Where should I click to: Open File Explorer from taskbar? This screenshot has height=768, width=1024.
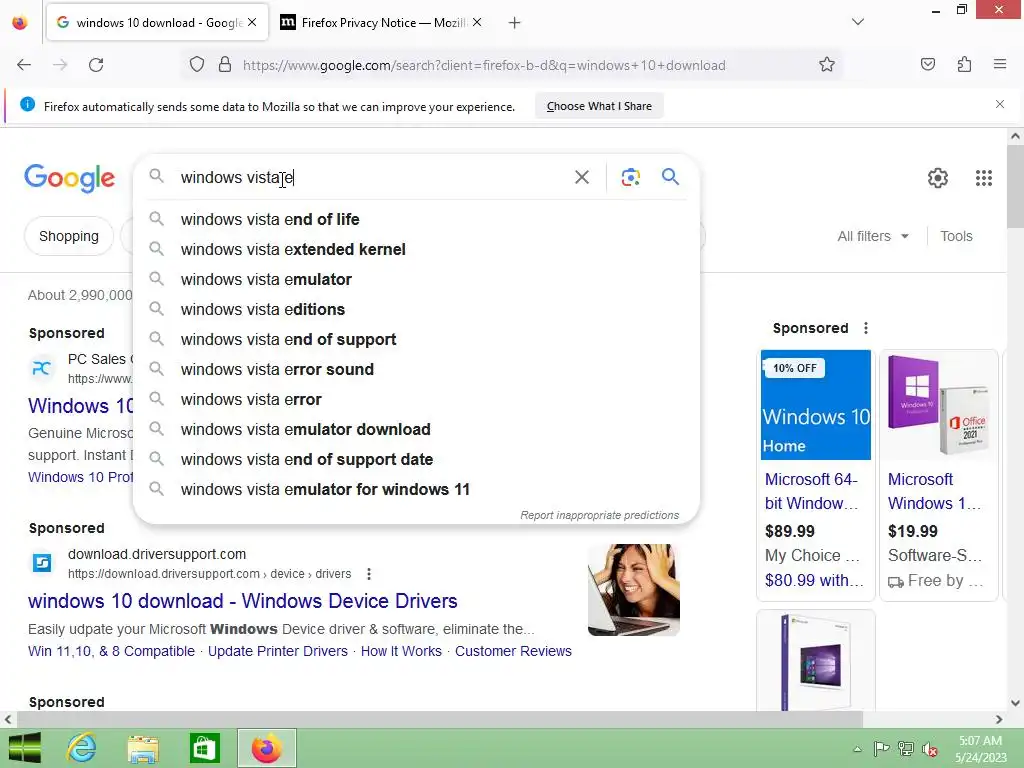click(143, 748)
